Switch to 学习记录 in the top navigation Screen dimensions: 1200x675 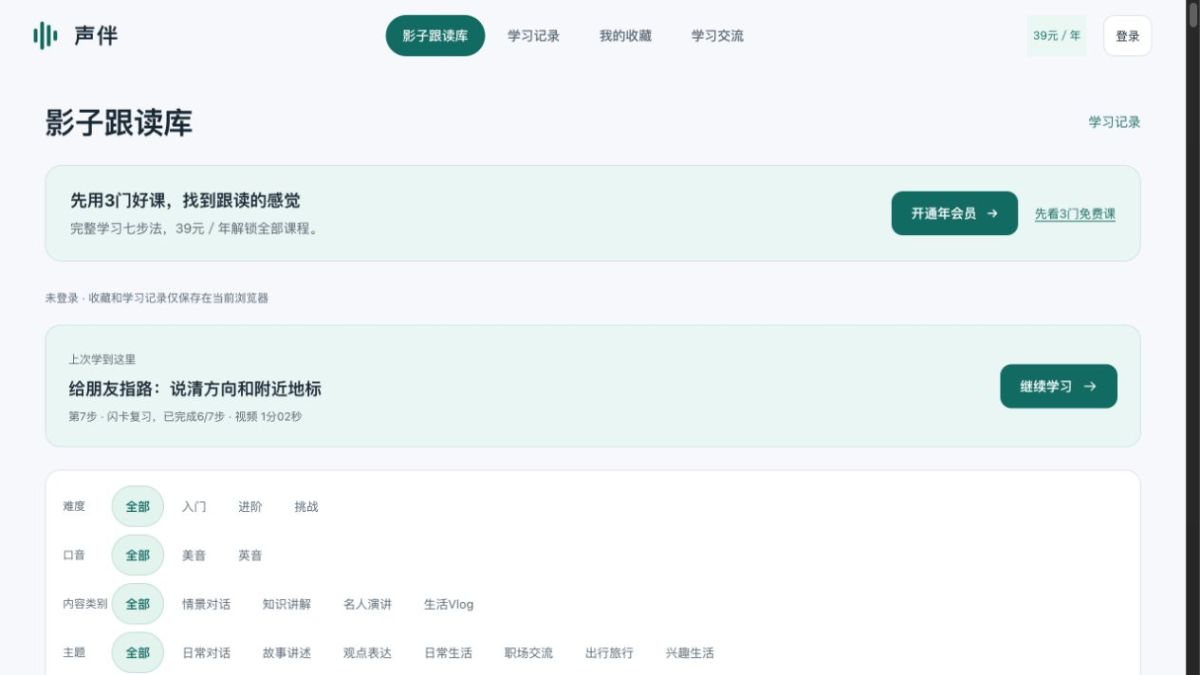click(533, 36)
